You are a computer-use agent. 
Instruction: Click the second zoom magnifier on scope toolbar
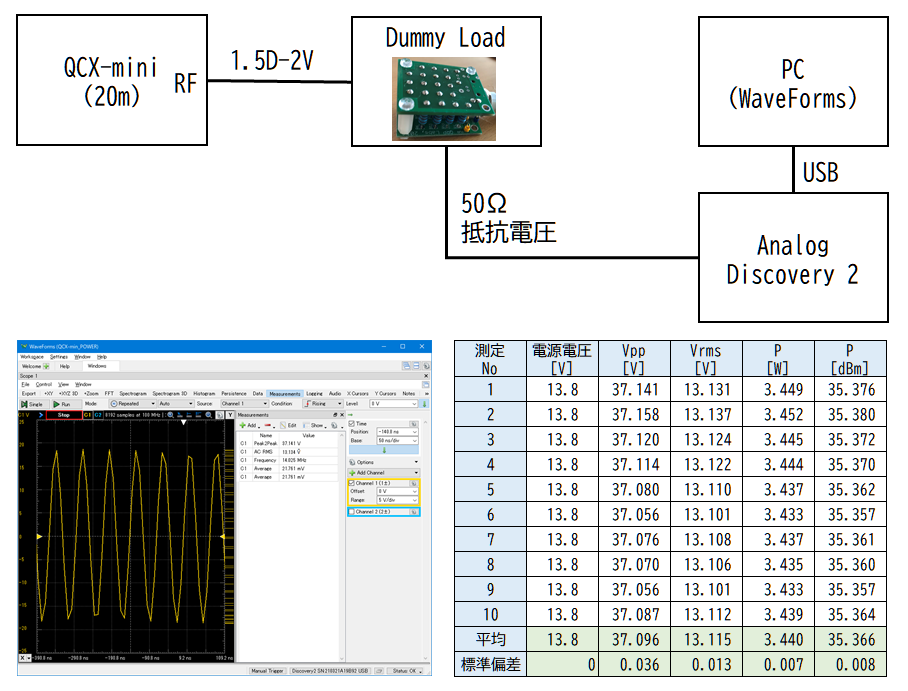click(208, 415)
